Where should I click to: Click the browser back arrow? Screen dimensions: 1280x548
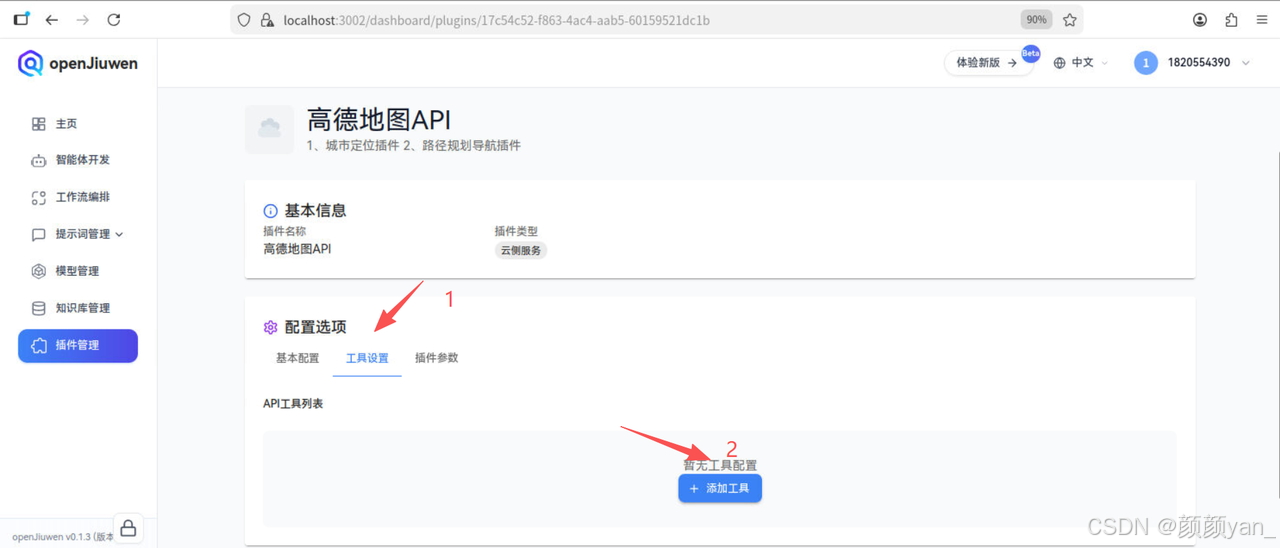[52, 20]
